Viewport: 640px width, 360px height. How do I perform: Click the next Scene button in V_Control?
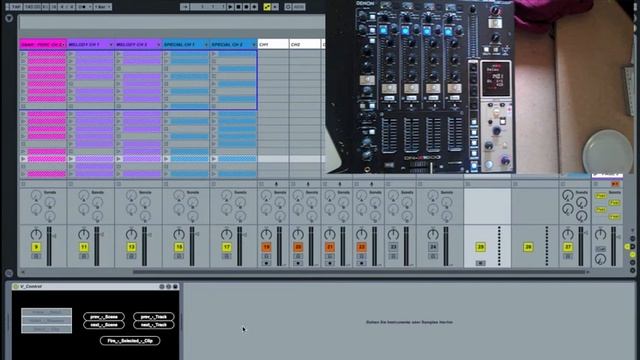coord(104,325)
